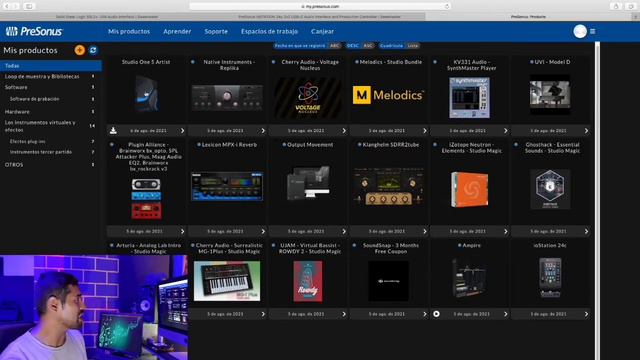Expand Klanghelm SDRR2tube card arrow
This screenshot has width=640, height=360.
click(x=425, y=231)
